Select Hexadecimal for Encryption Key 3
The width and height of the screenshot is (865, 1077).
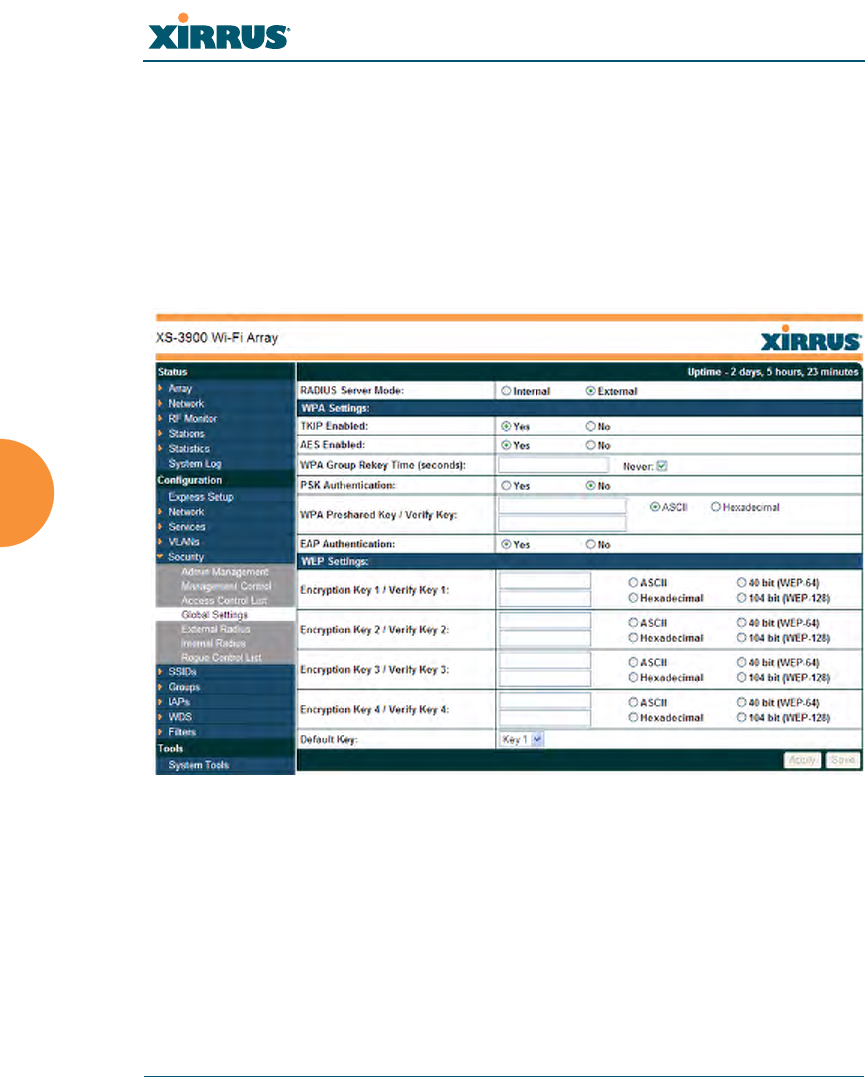click(633, 678)
